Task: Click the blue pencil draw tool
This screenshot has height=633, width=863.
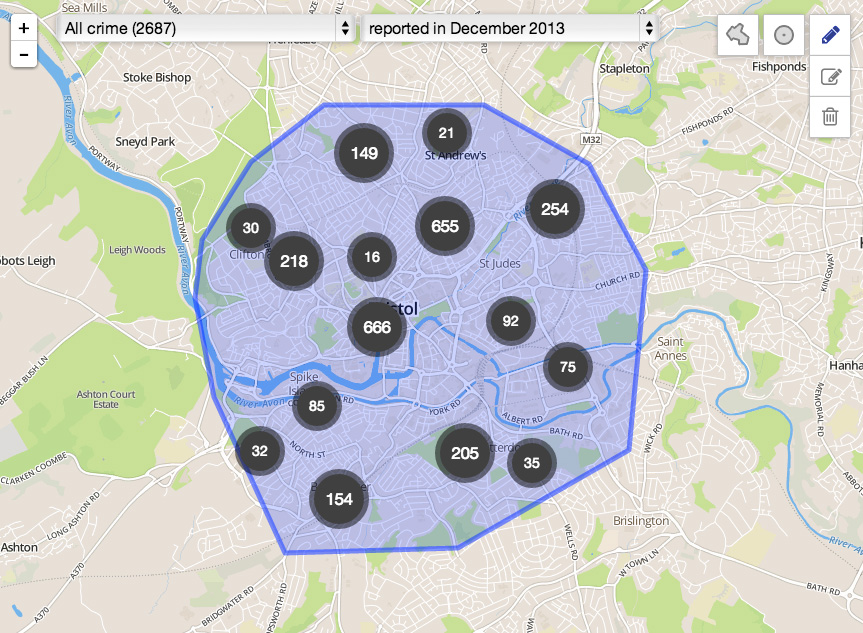Action: coord(829,35)
